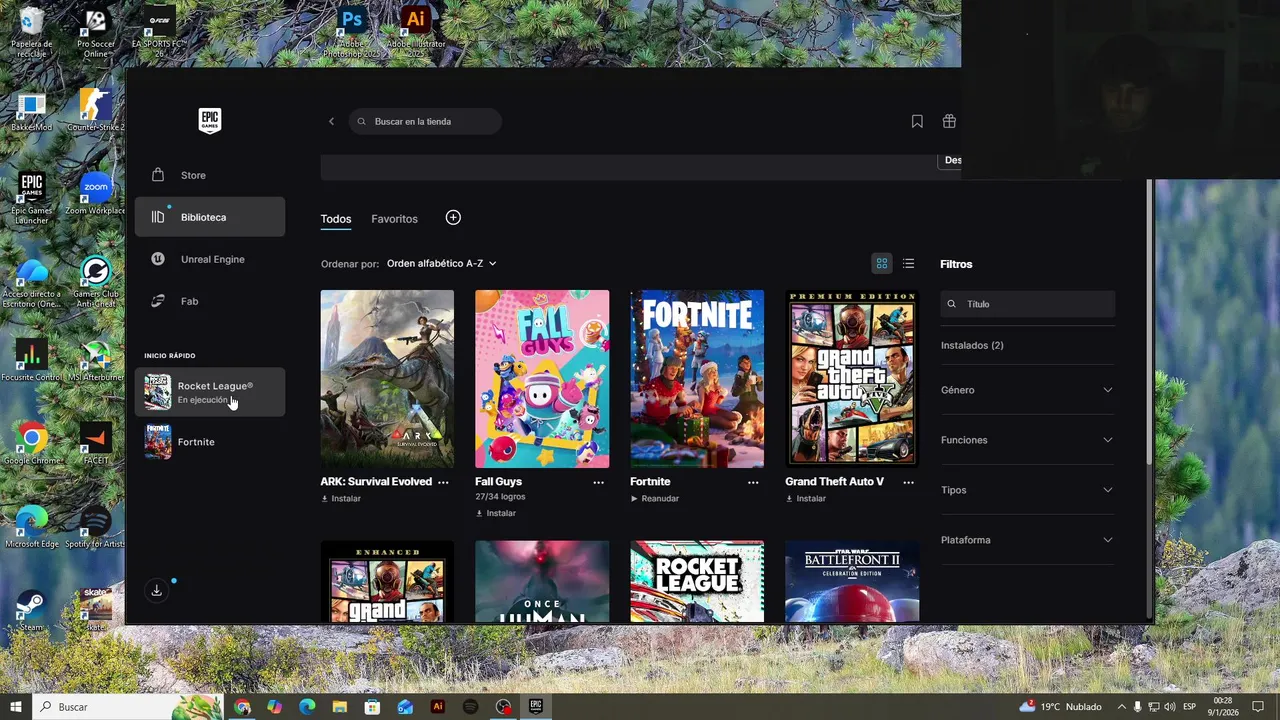Open the Focusrite Control desktop shortcut
This screenshot has width=1280, height=720.
(x=32, y=361)
